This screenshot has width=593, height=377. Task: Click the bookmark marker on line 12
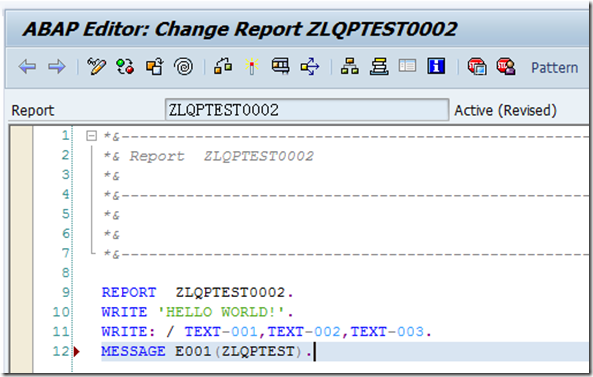pyautogui.click(x=77, y=351)
